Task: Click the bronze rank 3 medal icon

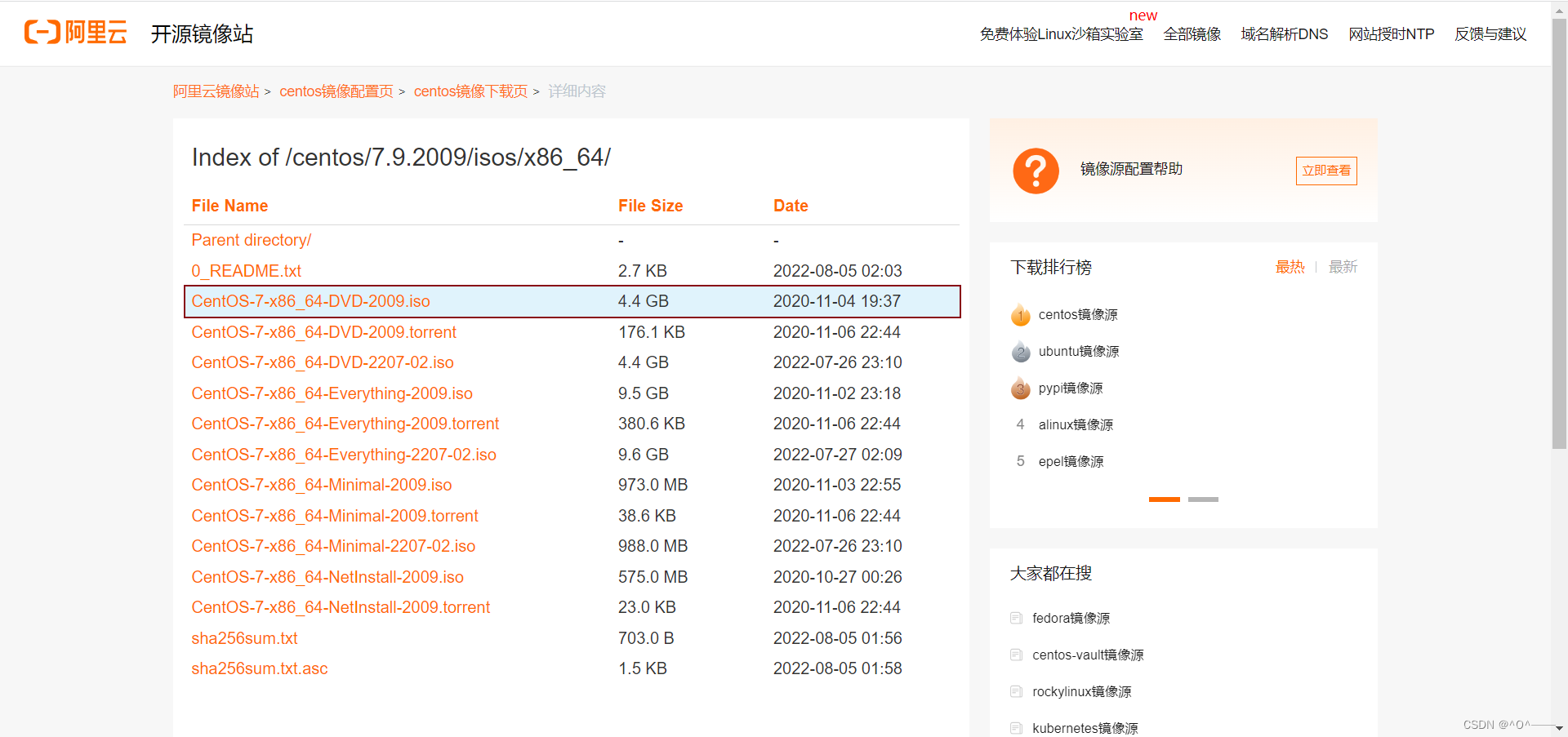Action: pos(1020,388)
